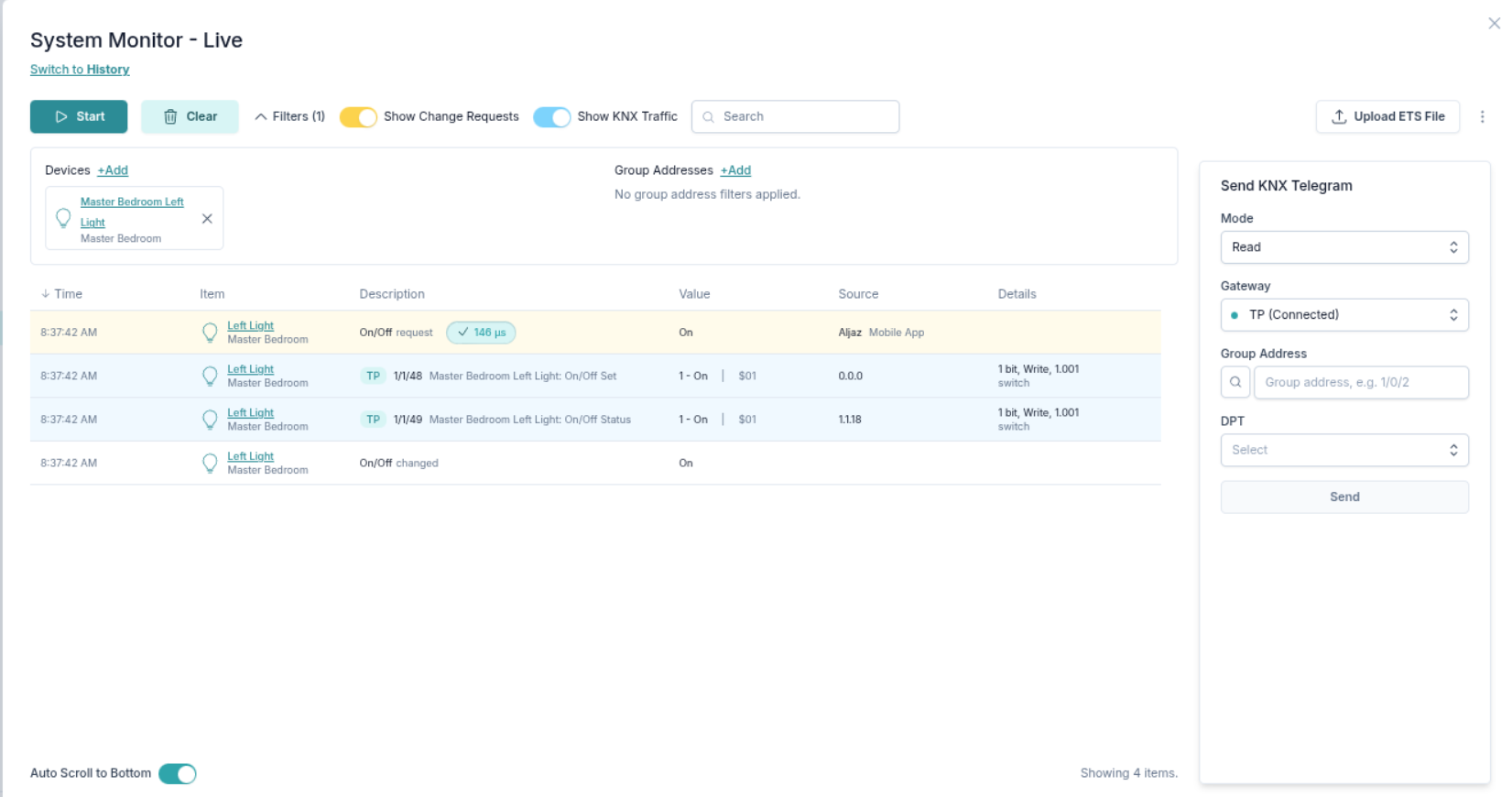Click the Group Address search magnifier icon
This screenshot has height=797, width=1512.
point(1235,382)
